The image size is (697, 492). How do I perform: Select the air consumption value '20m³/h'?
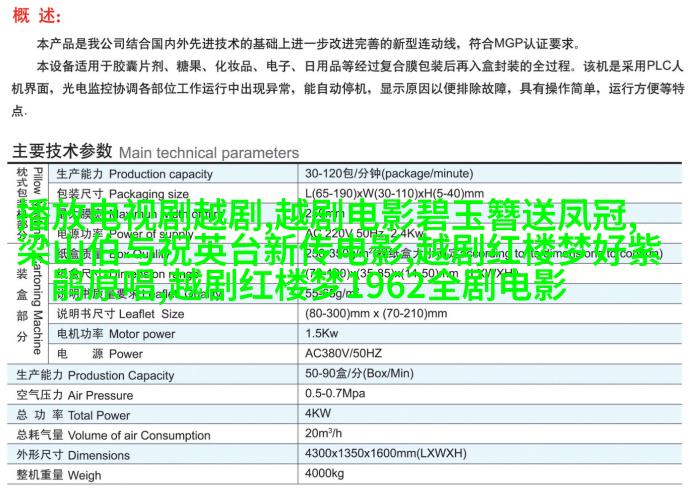[323, 433]
